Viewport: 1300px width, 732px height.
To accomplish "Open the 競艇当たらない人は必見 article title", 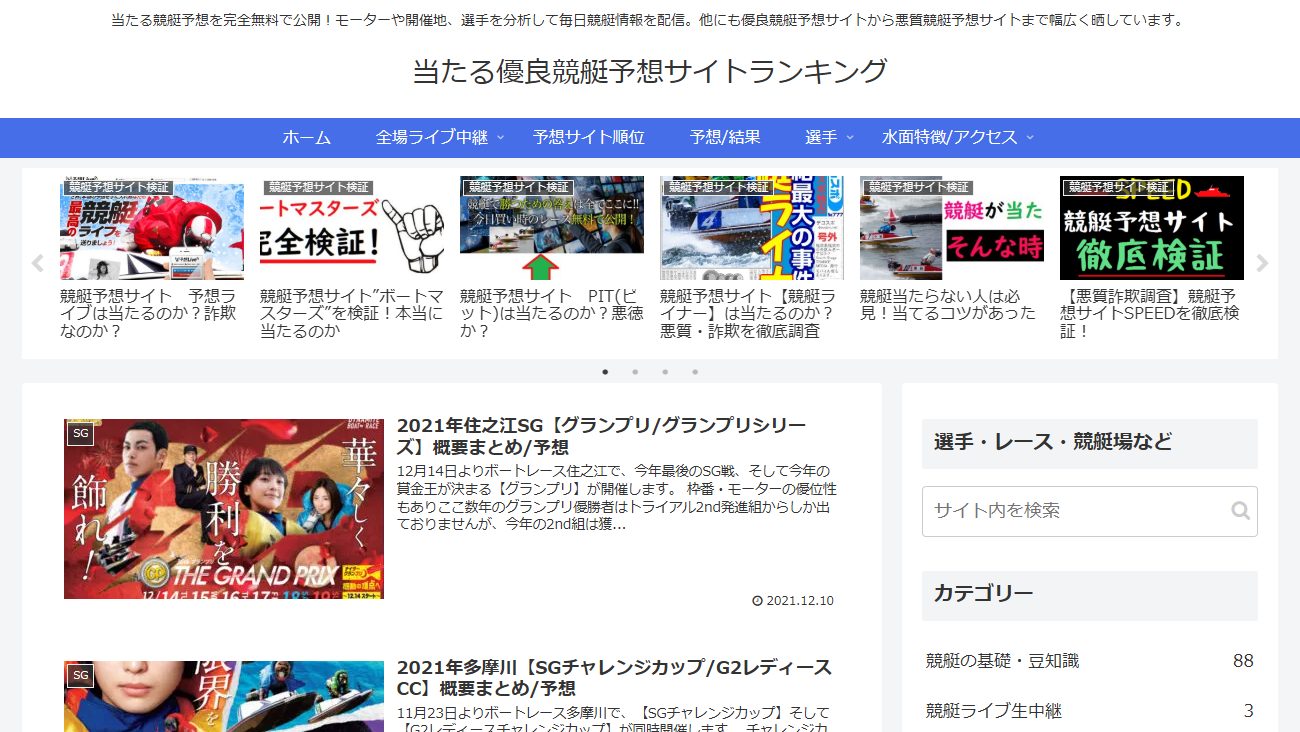I will tap(948, 304).
